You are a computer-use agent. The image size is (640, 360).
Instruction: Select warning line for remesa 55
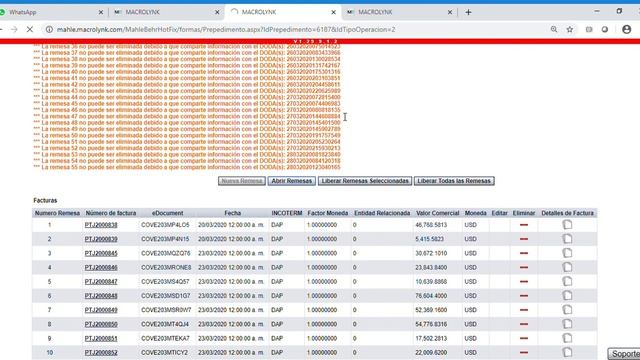click(187, 167)
